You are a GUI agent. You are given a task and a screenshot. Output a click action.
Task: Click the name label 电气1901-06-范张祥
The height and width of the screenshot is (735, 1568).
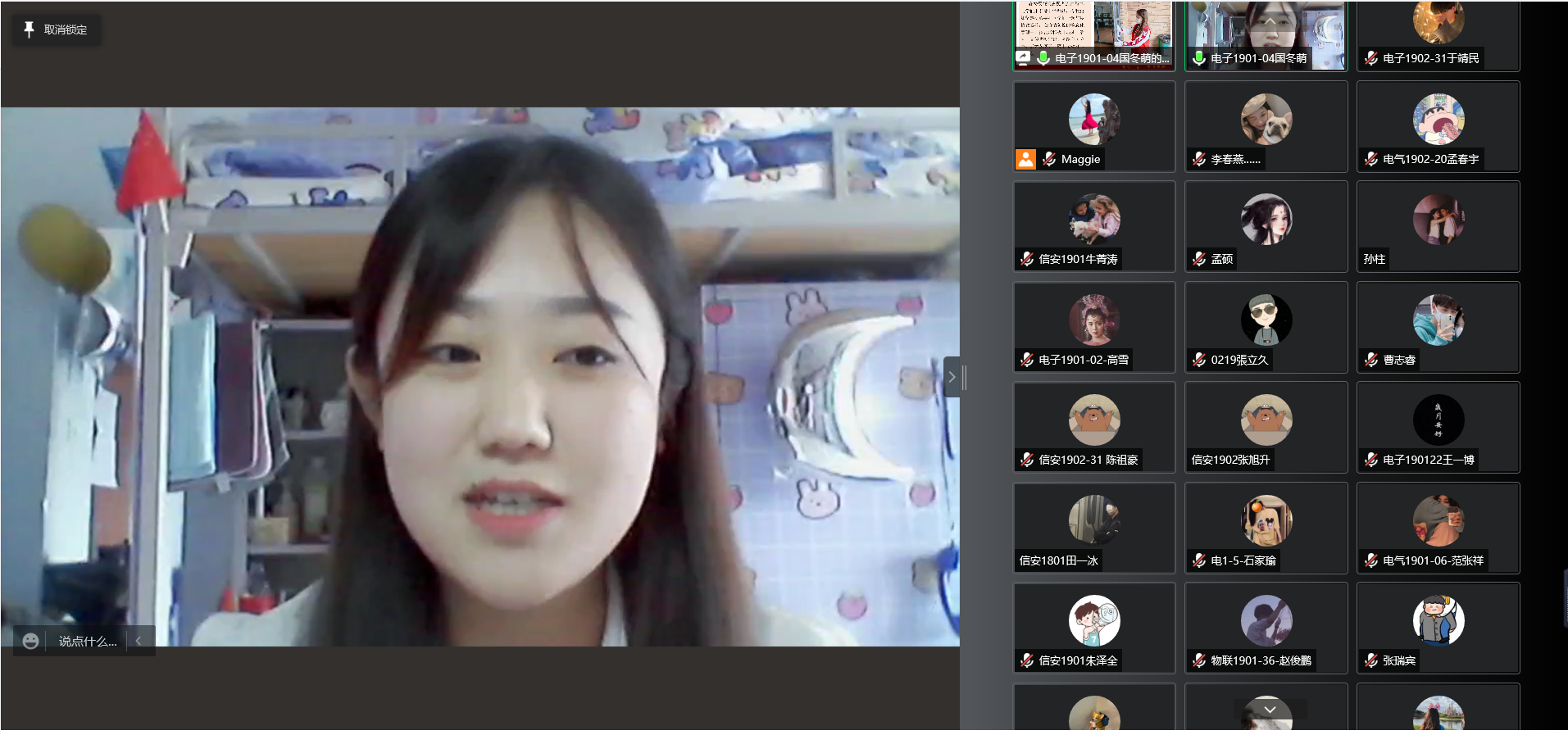point(1434,560)
